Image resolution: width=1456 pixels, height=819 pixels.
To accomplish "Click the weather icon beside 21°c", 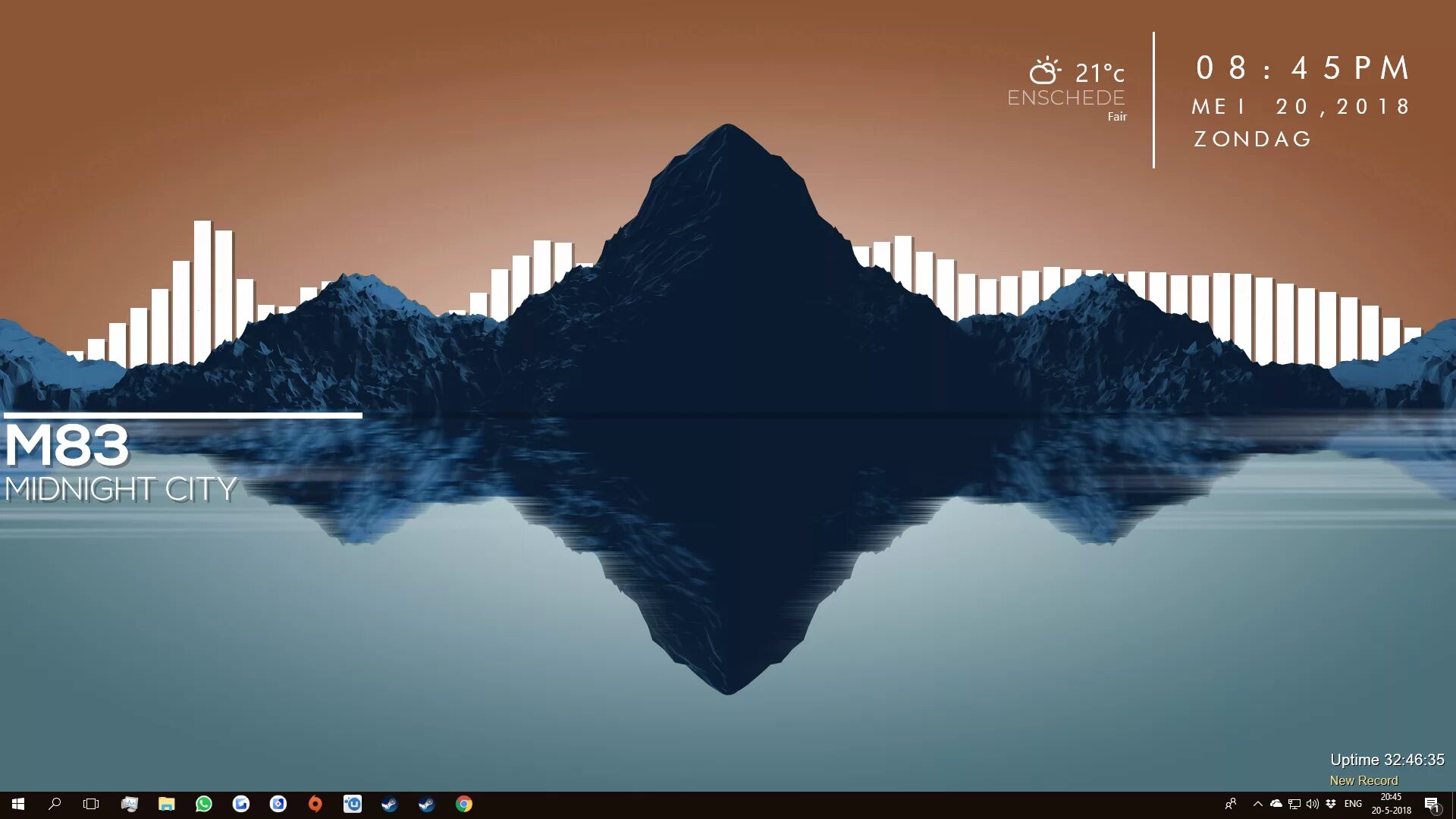I will (x=1044, y=71).
